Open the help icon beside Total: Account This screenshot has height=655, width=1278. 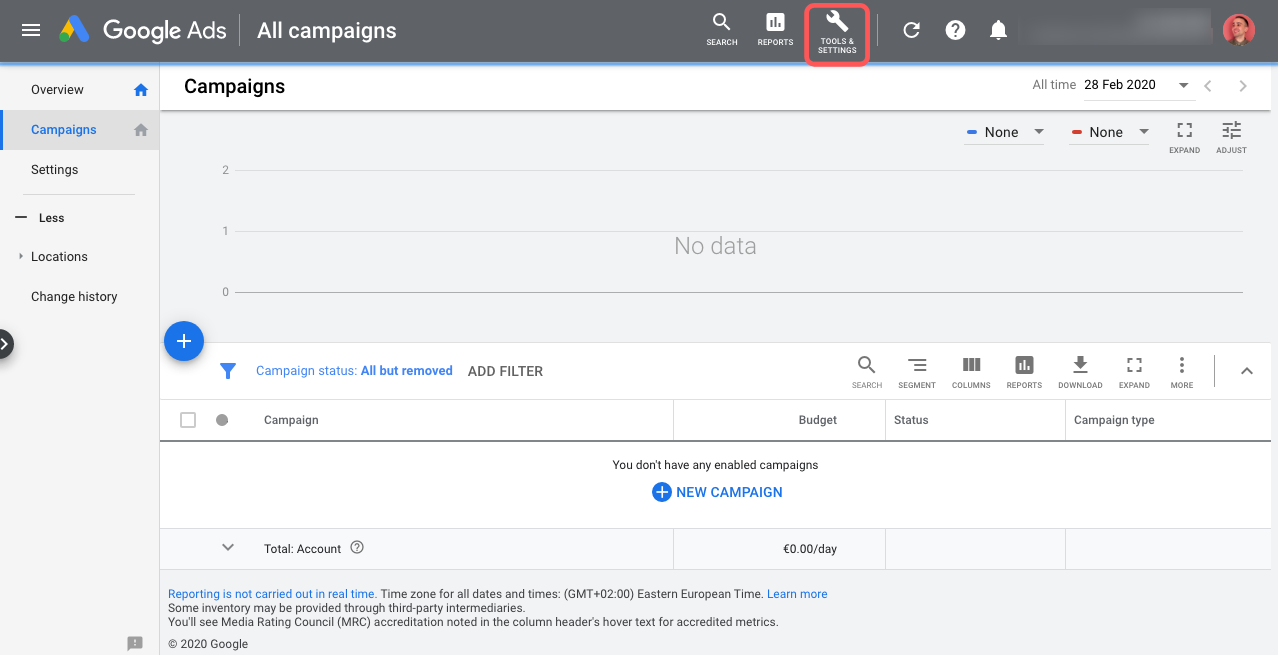(x=357, y=548)
